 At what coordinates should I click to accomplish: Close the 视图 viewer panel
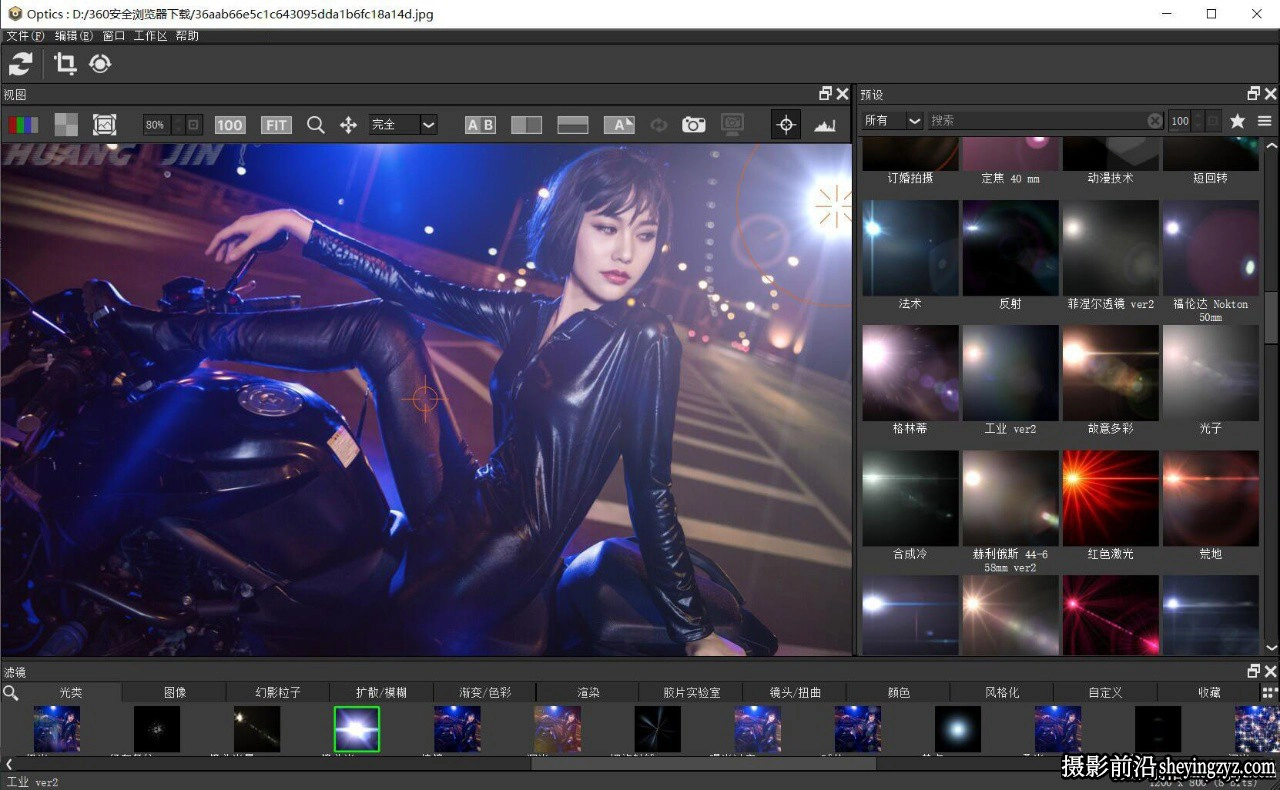pos(842,94)
